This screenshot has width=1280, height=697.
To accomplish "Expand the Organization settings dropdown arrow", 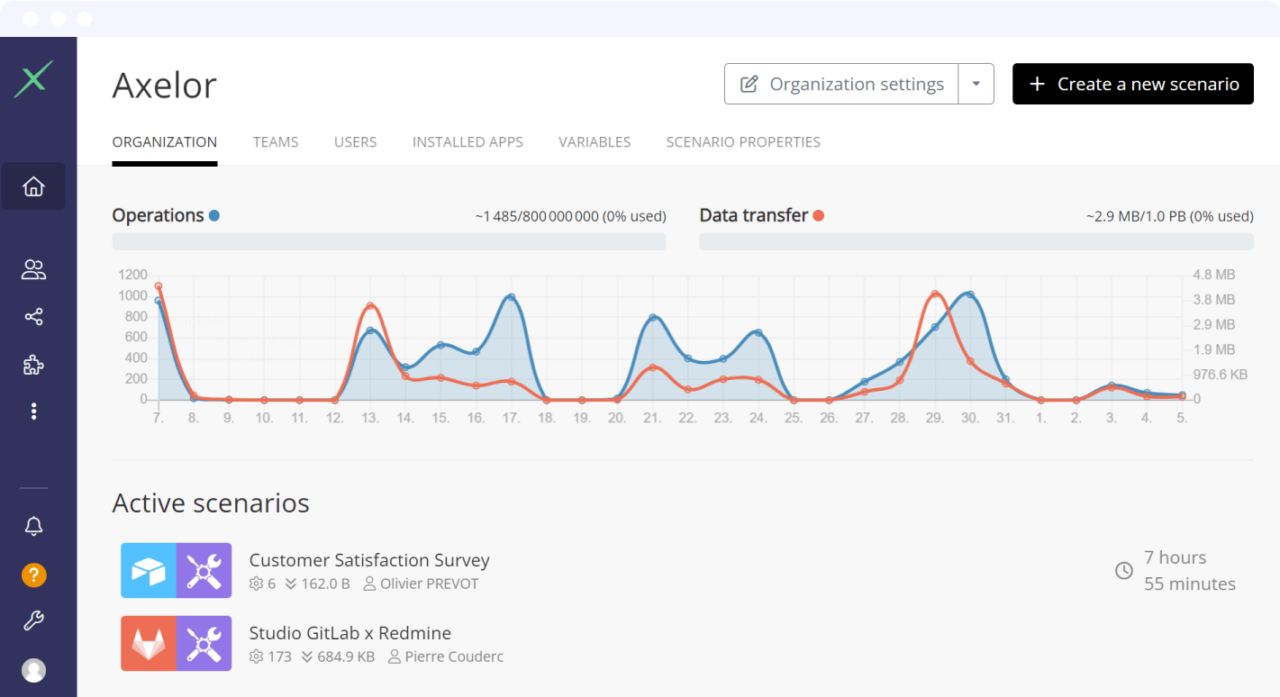I will [x=976, y=84].
